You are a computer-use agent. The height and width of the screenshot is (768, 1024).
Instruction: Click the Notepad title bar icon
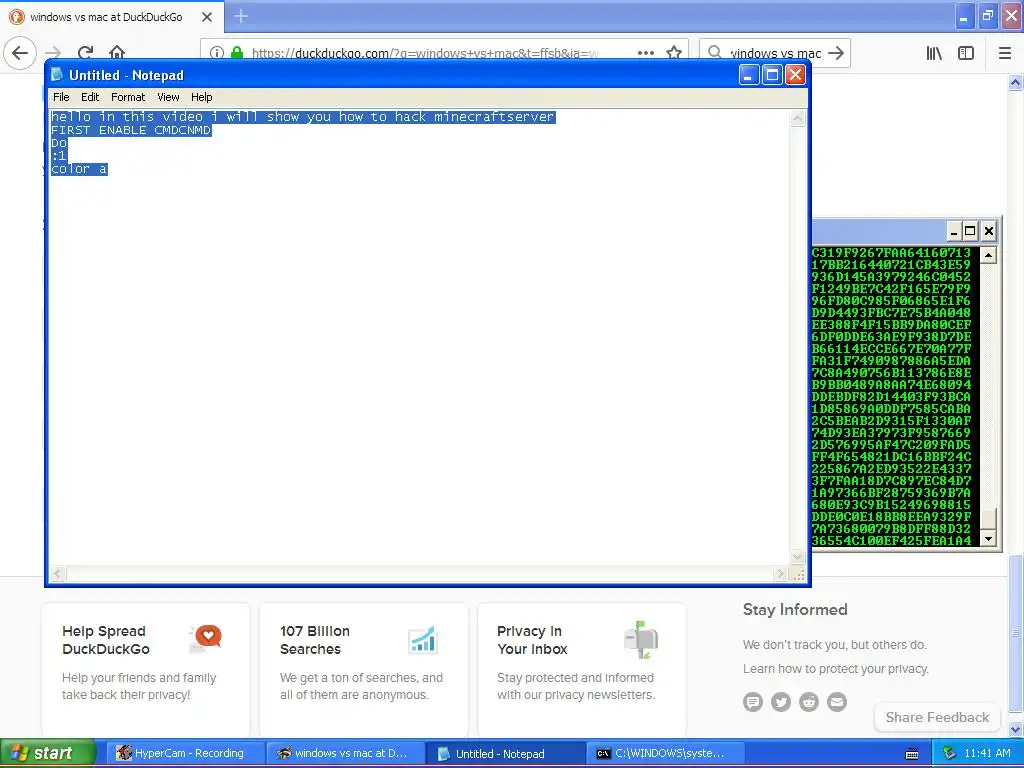pyautogui.click(x=57, y=74)
